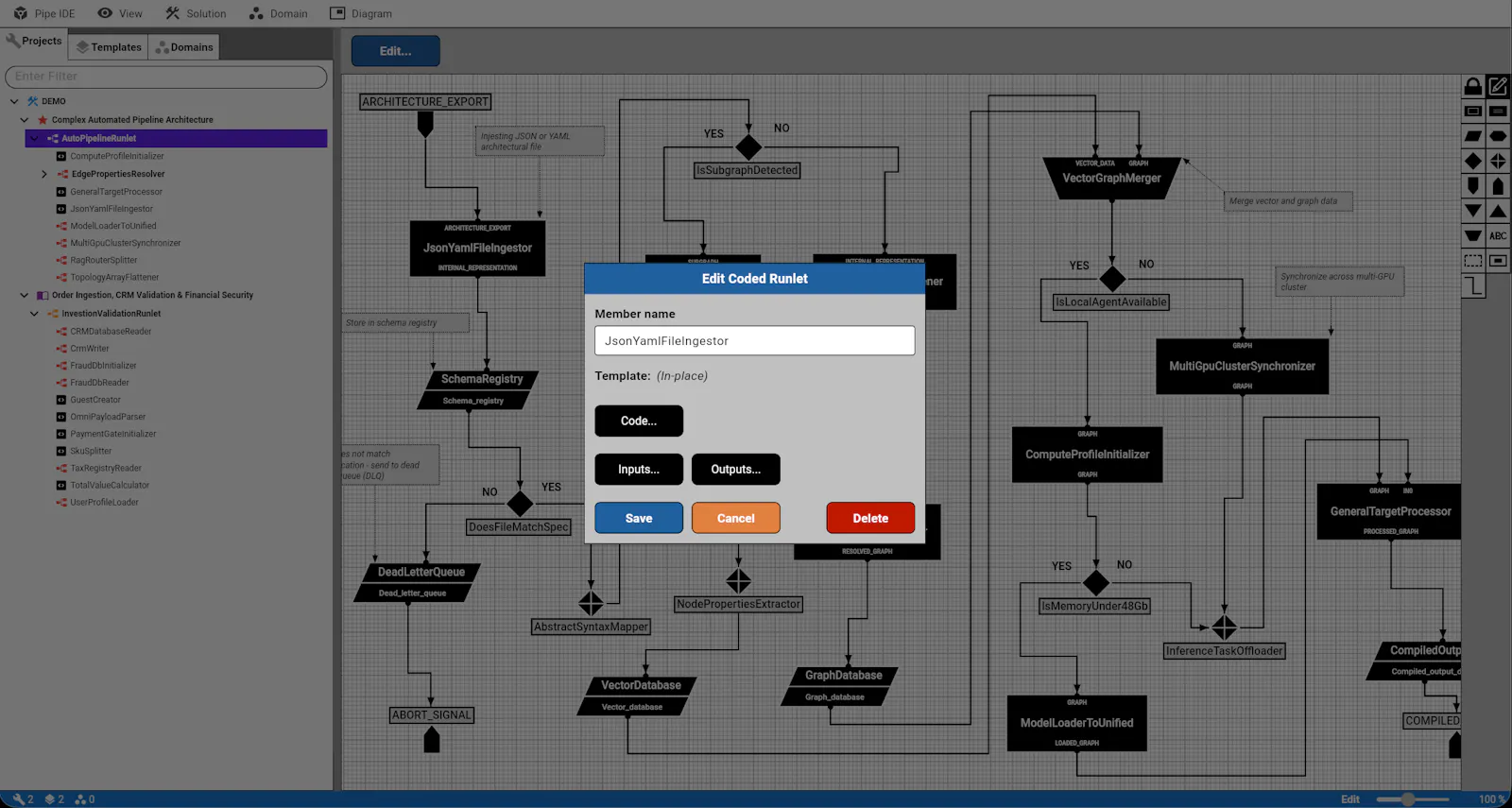The width and height of the screenshot is (1512, 808).
Task: Pick the parallelogram shape tool
Action: tap(1472, 136)
